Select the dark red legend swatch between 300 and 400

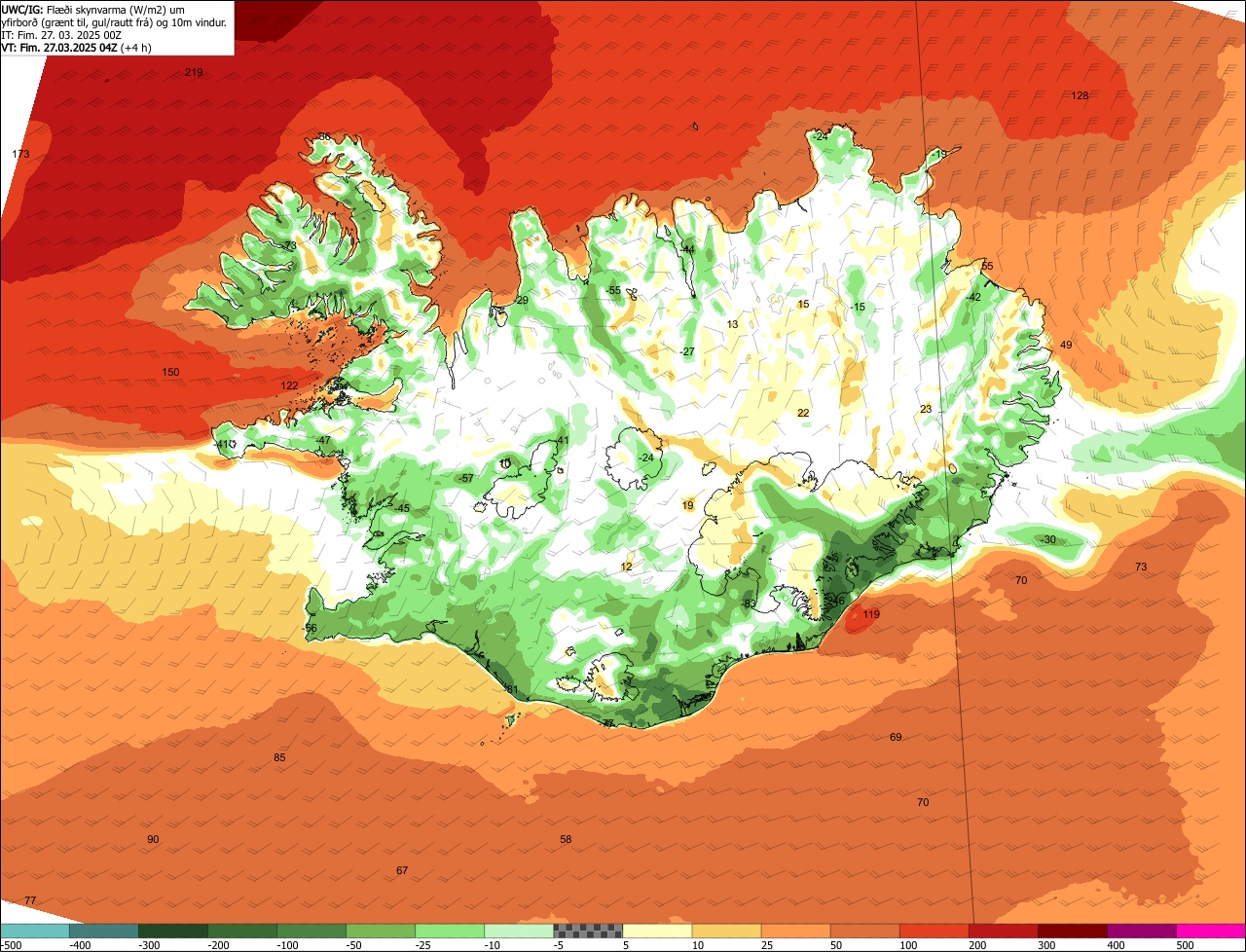click(1071, 931)
